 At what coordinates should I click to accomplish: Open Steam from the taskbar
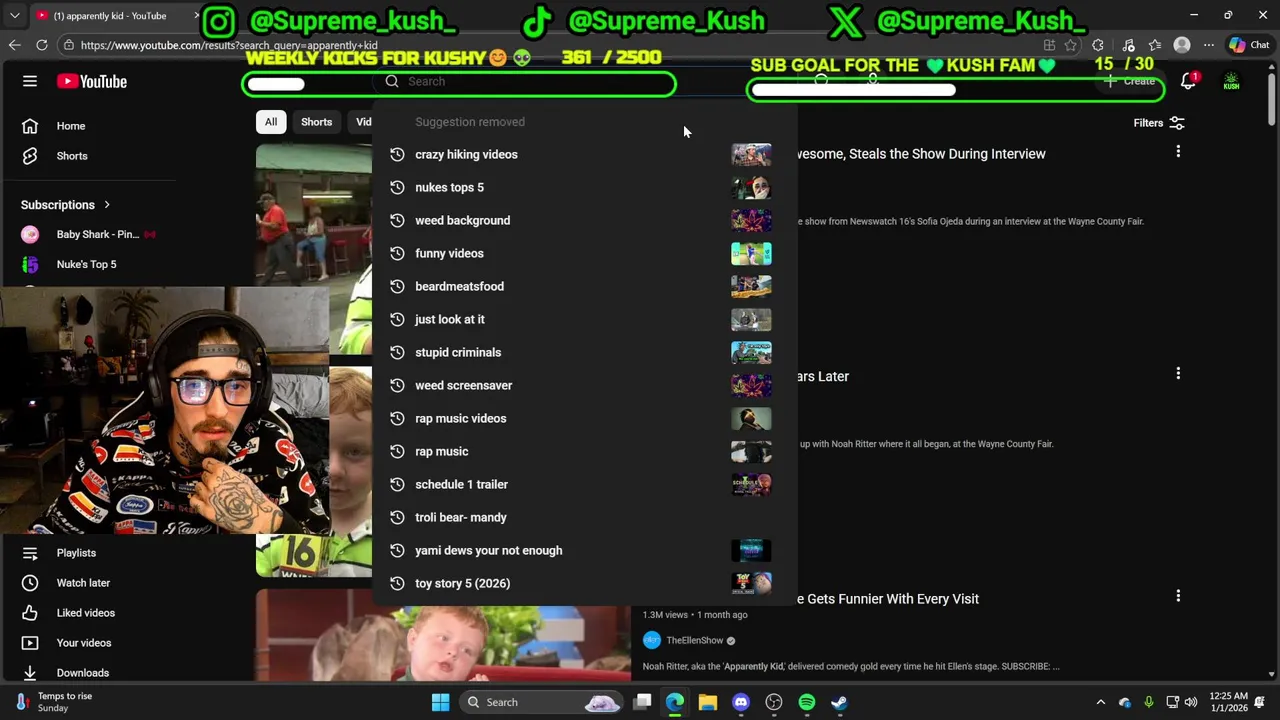pyautogui.click(x=839, y=702)
